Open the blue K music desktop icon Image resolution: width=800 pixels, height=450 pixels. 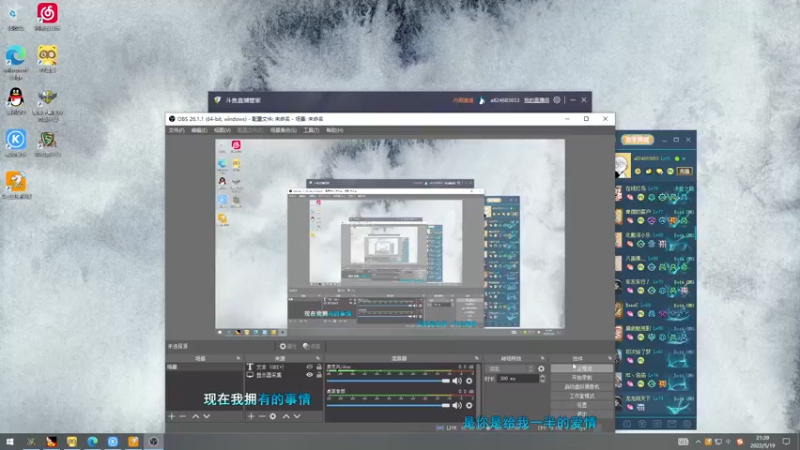pyautogui.click(x=16, y=141)
